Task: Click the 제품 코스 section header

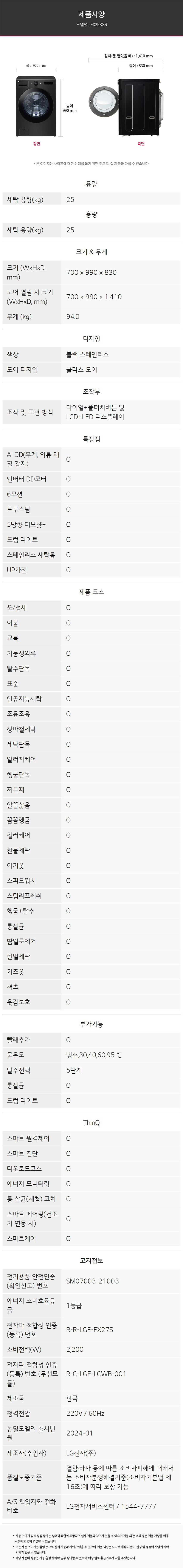Action: pyautogui.click(x=91, y=592)
